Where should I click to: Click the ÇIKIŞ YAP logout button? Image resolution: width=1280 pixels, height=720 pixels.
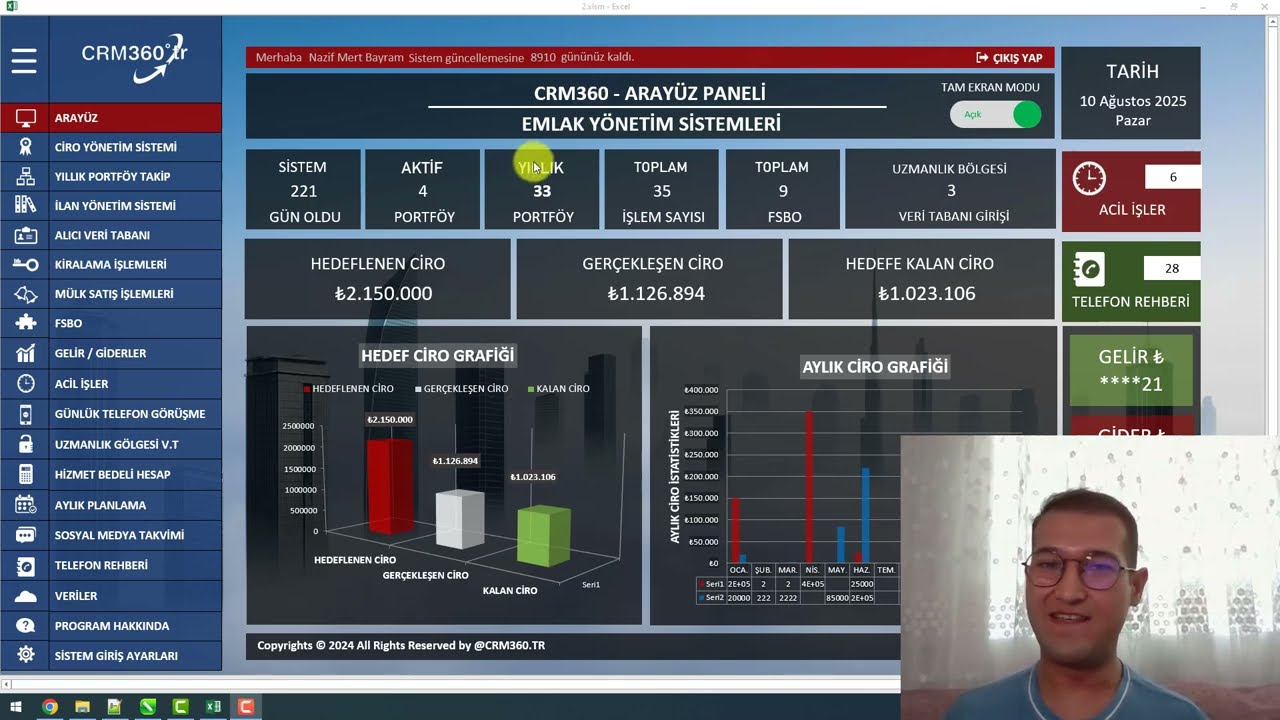pyautogui.click(x=1009, y=58)
